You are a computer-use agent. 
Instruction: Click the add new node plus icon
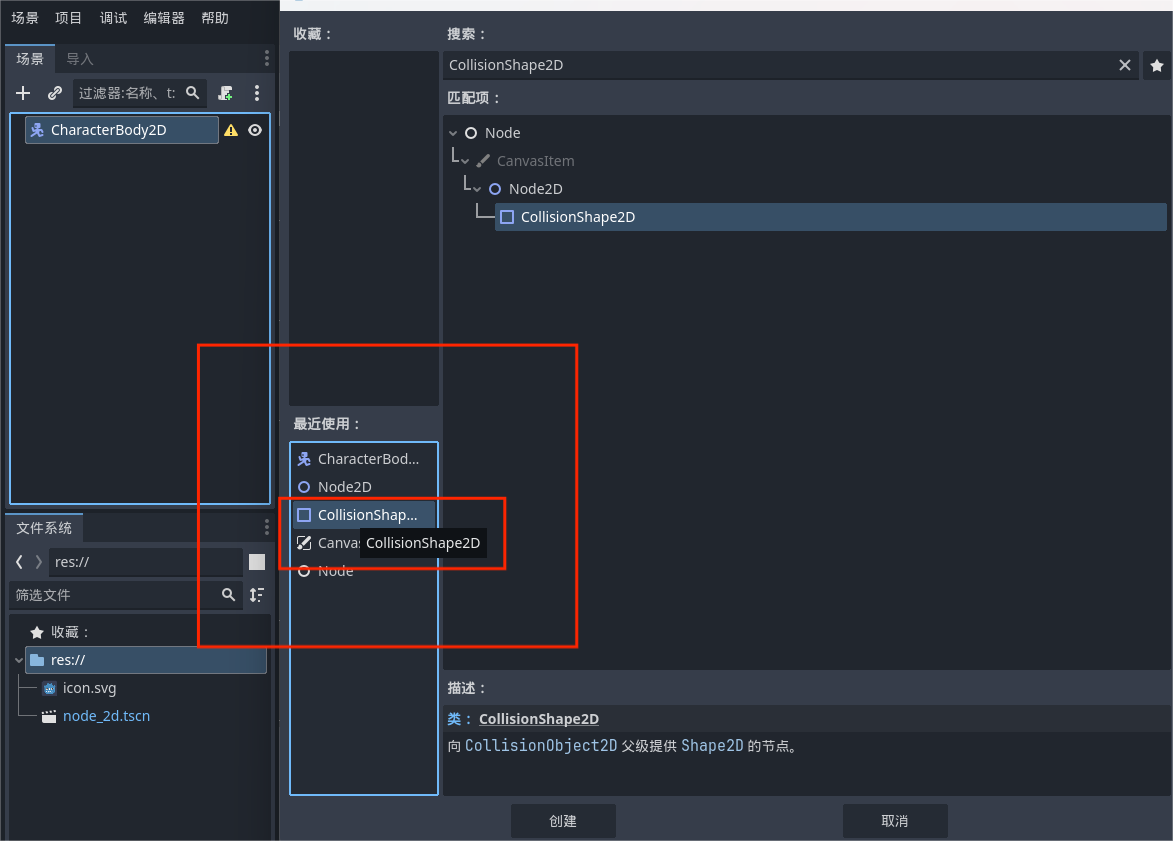click(23, 93)
